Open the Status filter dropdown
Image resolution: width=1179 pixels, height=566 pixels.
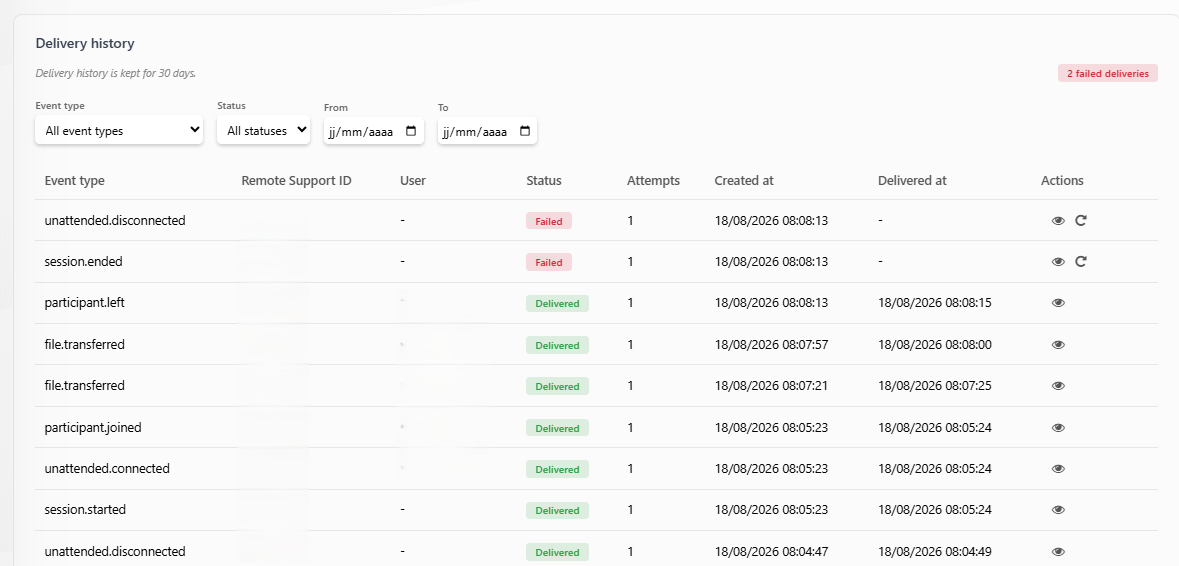pos(263,130)
